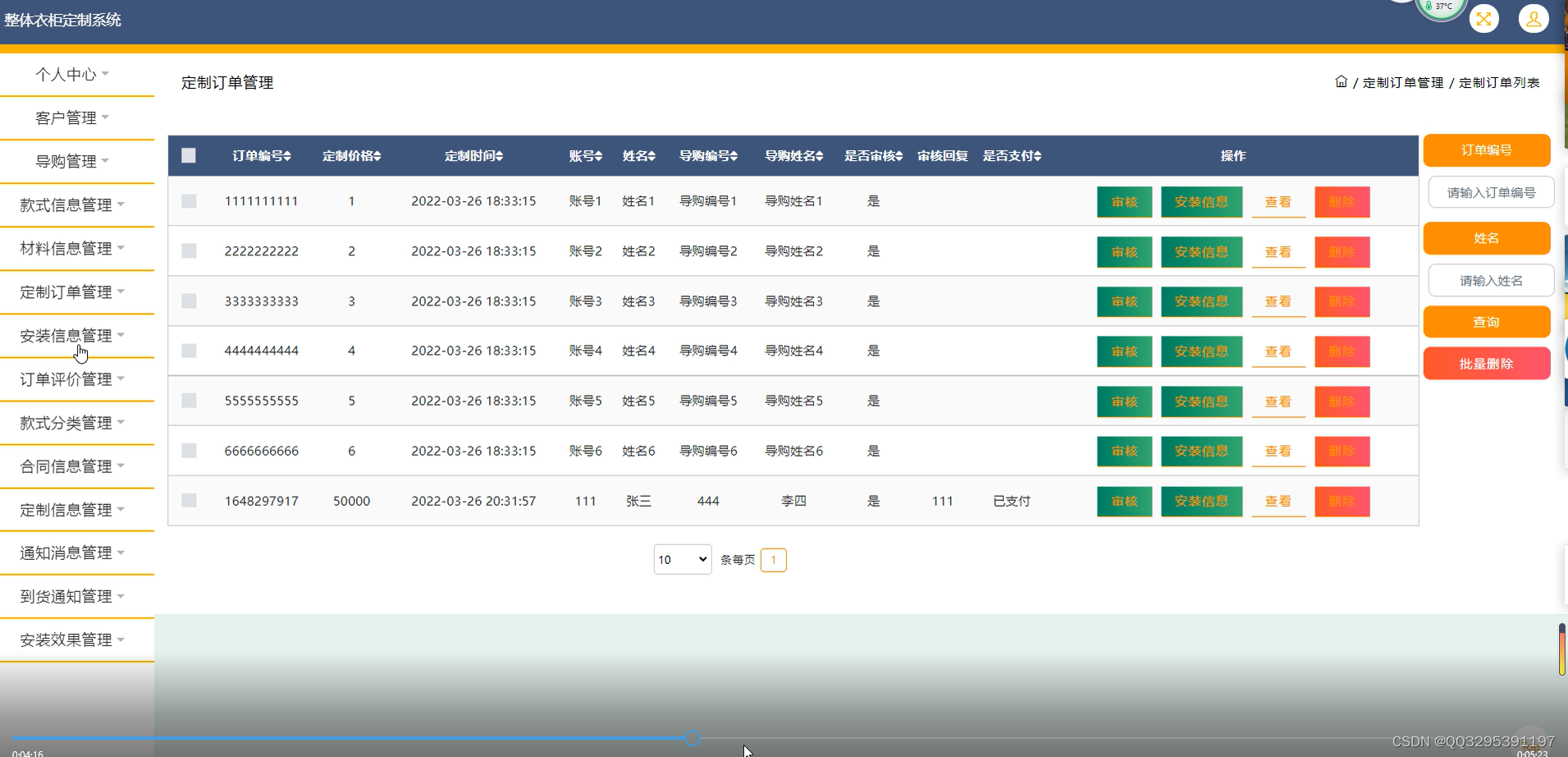
Task: Click the 已支付 status cell
Action: pyautogui.click(x=1012, y=501)
